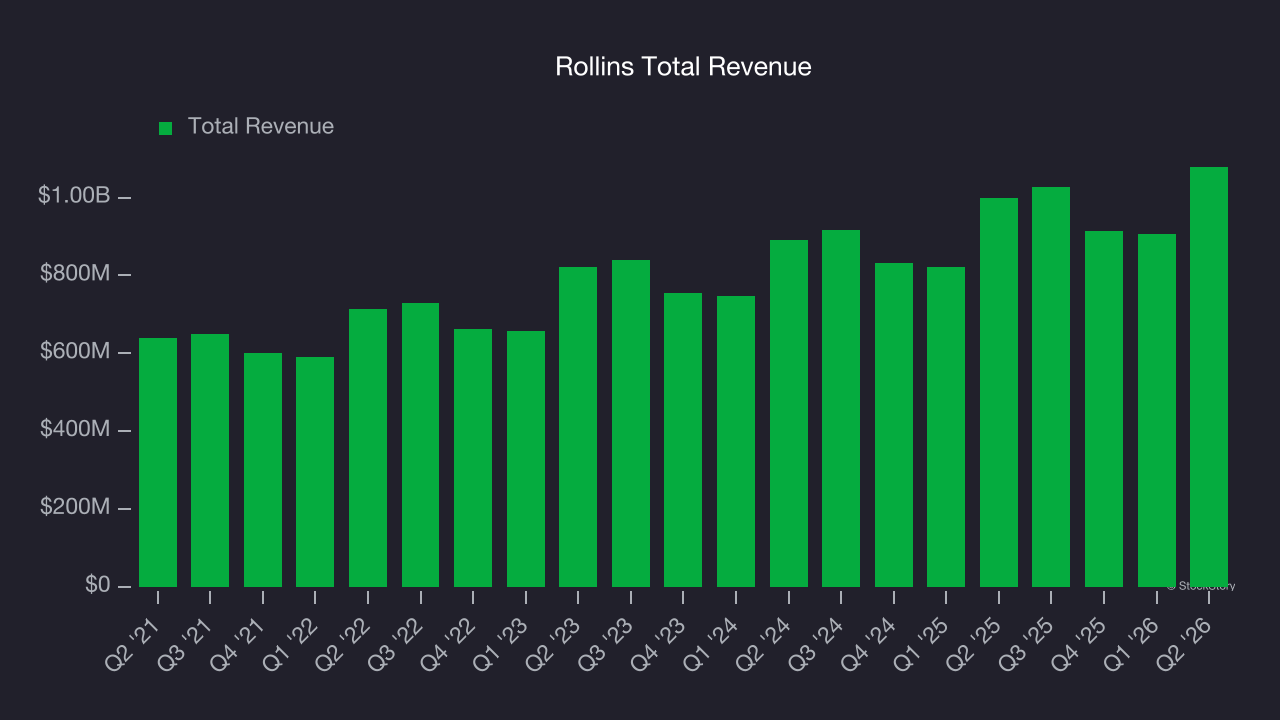Screen dimensions: 1280x720
Task: Click the green Total Revenue legend swatch
Action: coord(166,128)
